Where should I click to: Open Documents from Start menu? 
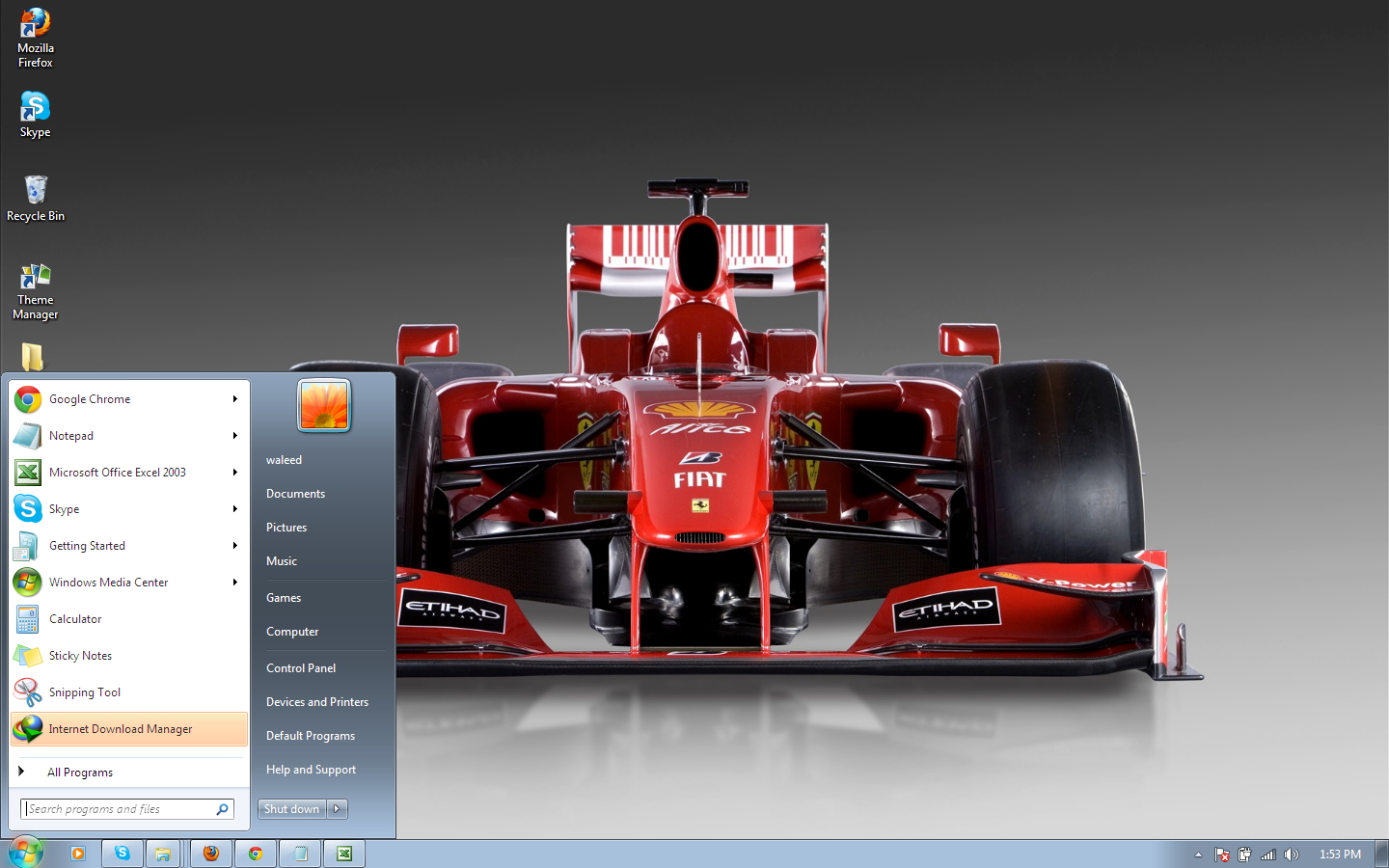click(295, 494)
